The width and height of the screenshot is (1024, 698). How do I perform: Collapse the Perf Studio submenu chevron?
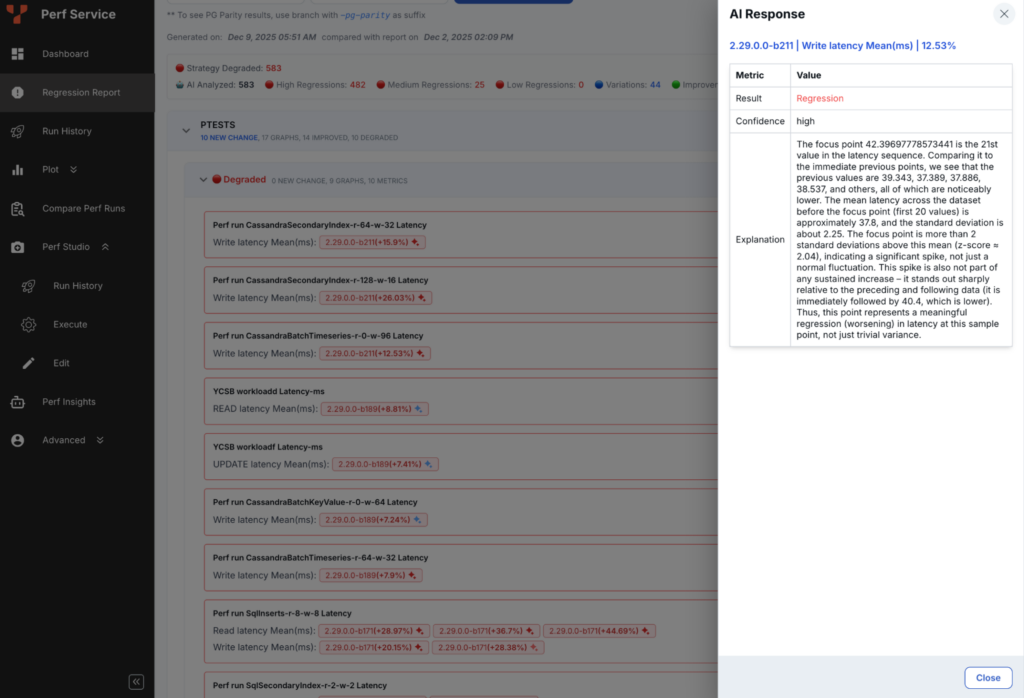106,247
